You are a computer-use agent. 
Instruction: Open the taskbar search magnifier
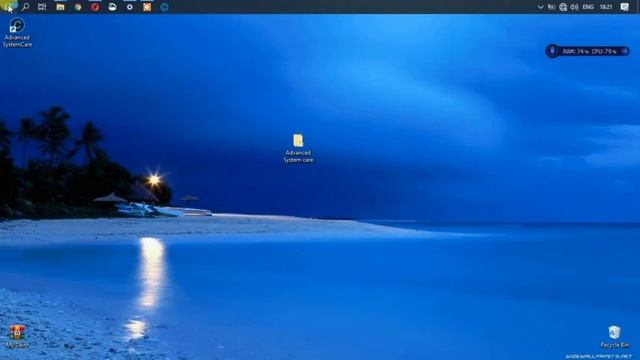click(x=25, y=7)
